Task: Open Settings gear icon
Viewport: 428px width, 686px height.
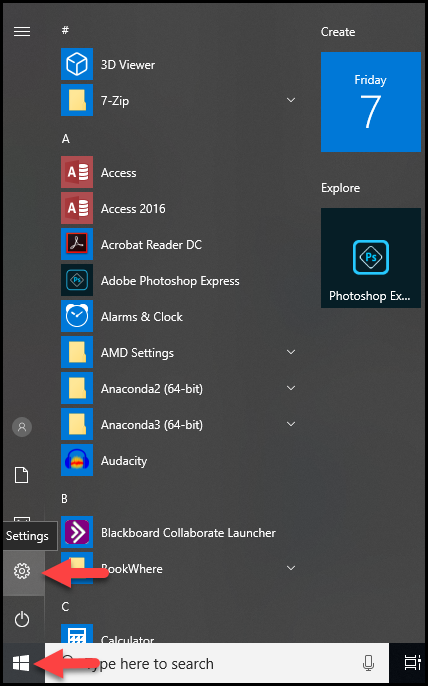Action: [x=22, y=570]
